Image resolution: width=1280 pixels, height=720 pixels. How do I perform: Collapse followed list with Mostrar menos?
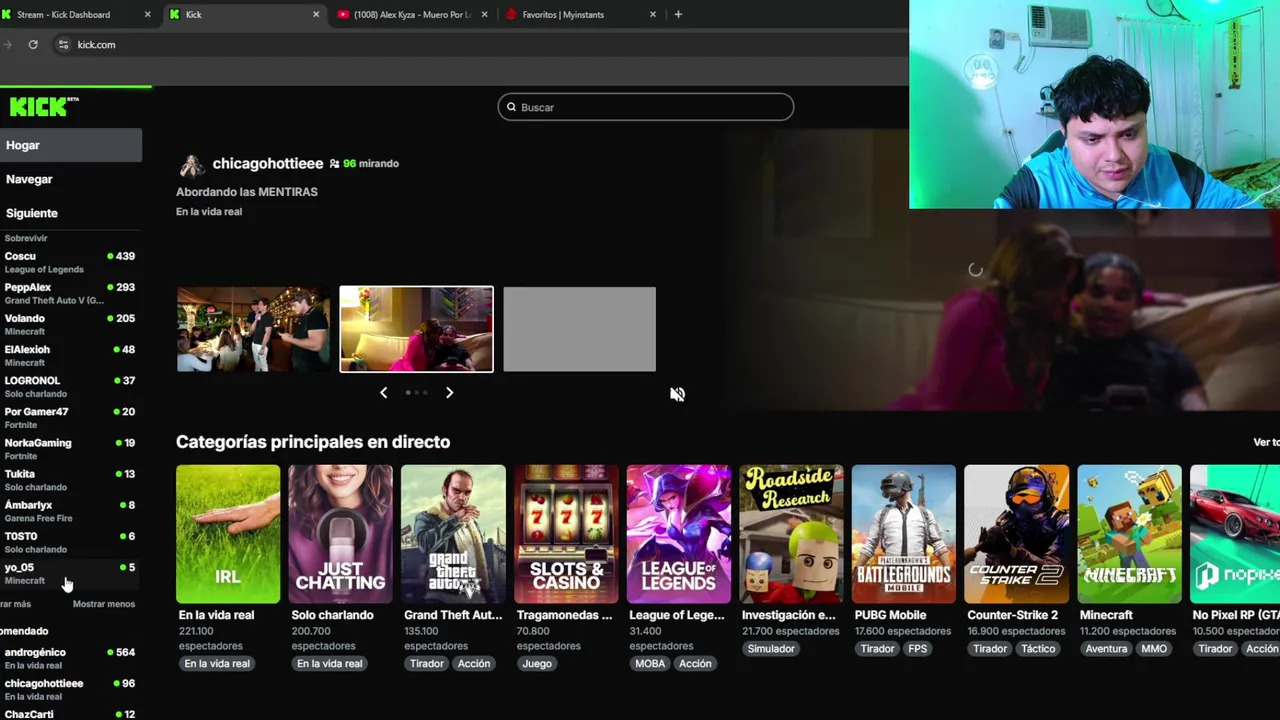[x=104, y=604]
